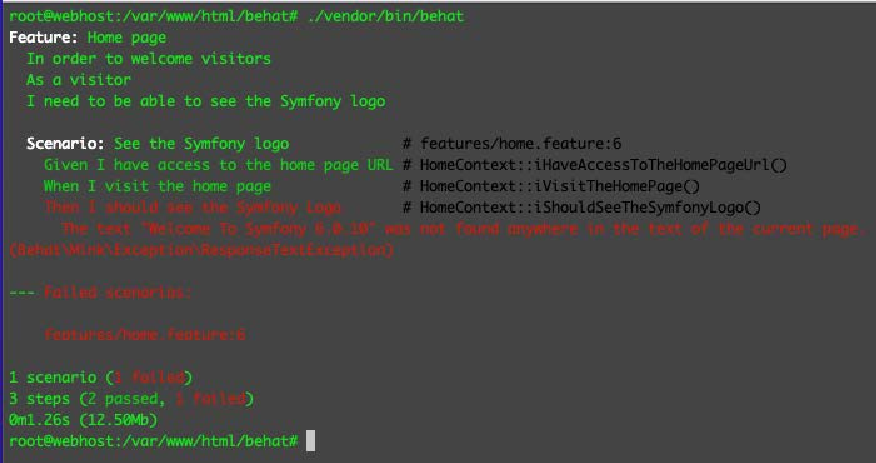Screen dimensions: 876x463
Task: Click the ./vendor/bin/behat command text
Action: (x=385, y=16)
